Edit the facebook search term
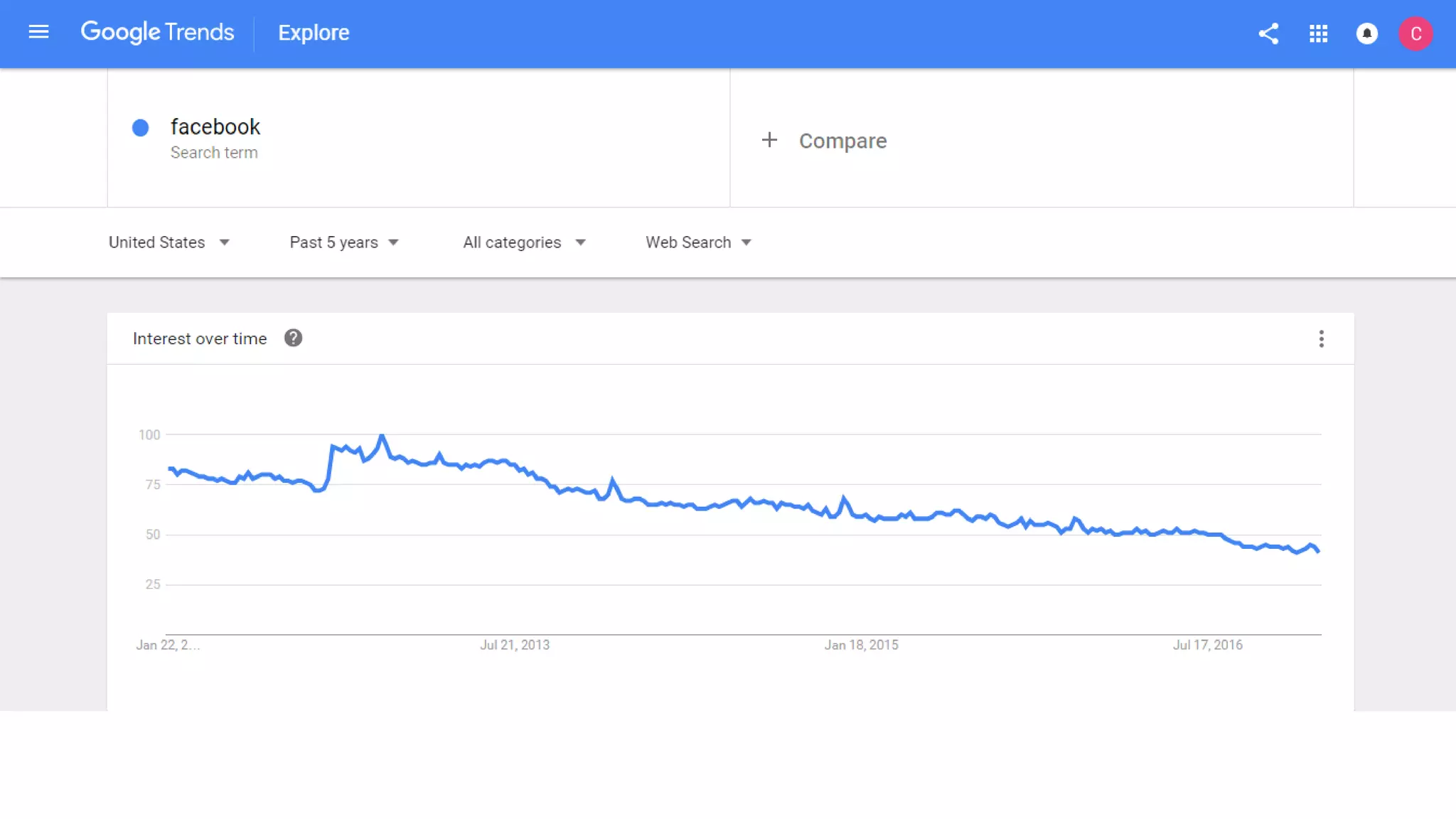Viewport: 1456px width, 819px height. (215, 127)
